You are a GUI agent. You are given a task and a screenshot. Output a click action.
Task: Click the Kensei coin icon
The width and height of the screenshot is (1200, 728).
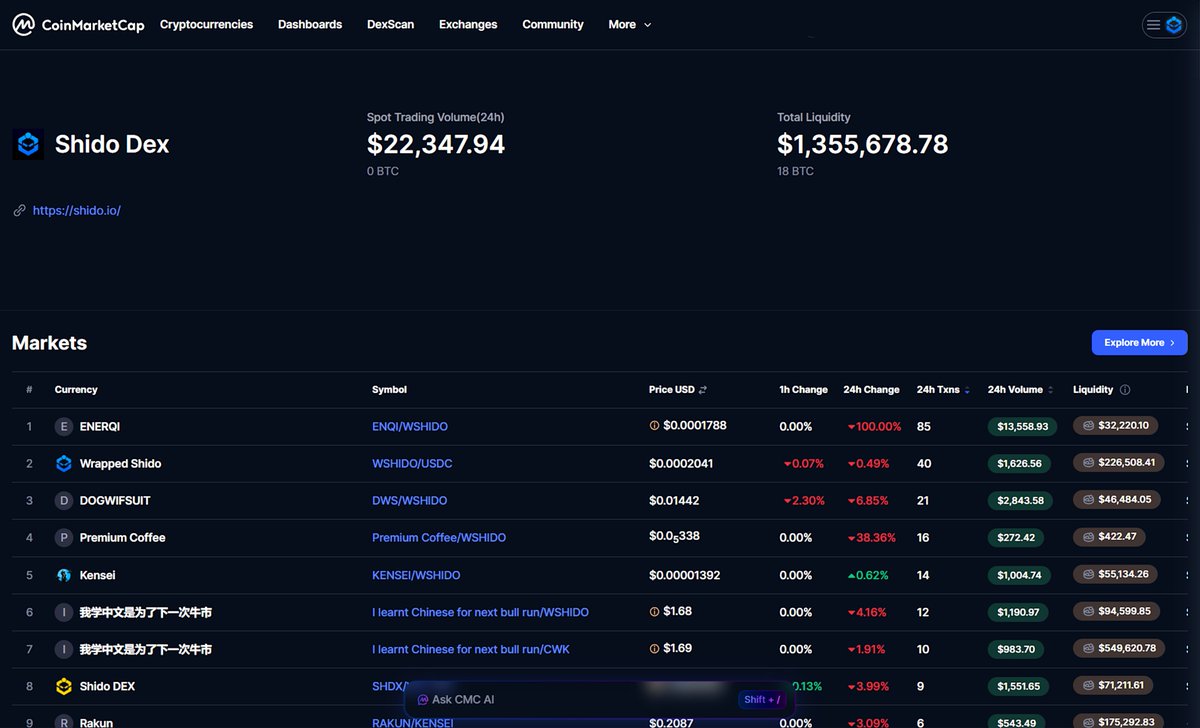click(64, 575)
